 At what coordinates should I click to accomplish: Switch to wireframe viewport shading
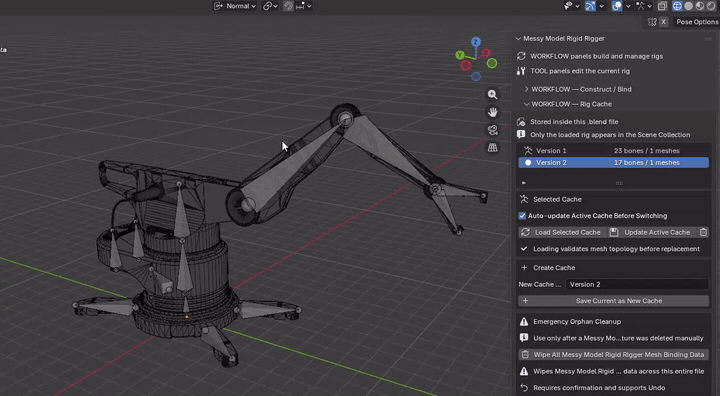pyautogui.click(x=677, y=6)
